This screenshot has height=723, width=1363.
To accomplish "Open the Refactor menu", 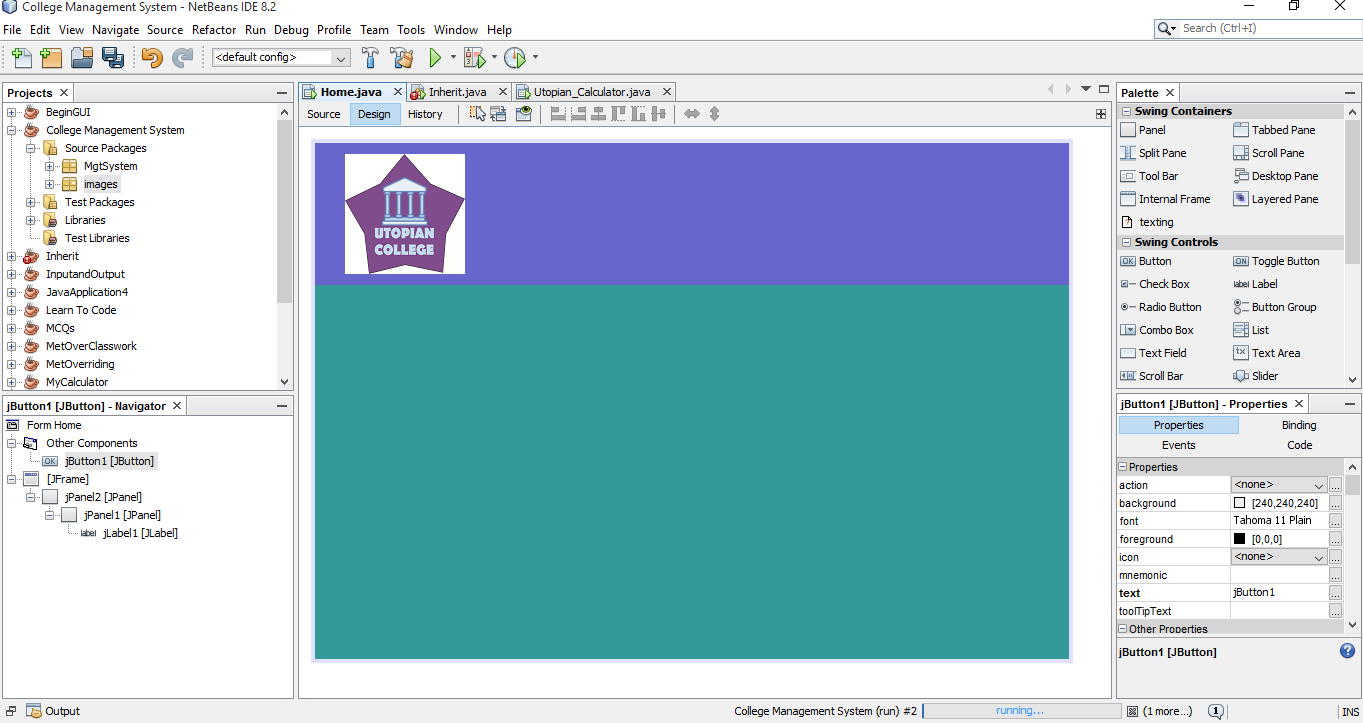I will point(214,29).
